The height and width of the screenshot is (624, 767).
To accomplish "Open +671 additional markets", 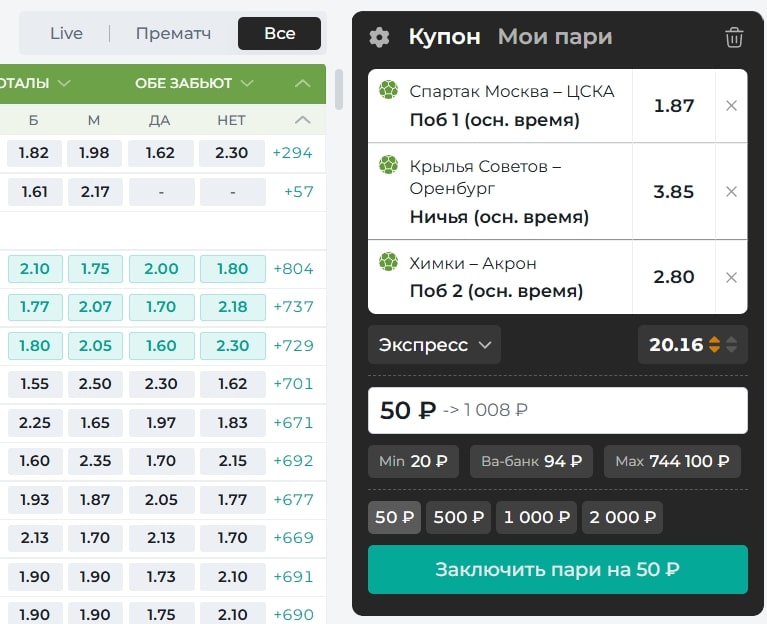I will tap(293, 423).
